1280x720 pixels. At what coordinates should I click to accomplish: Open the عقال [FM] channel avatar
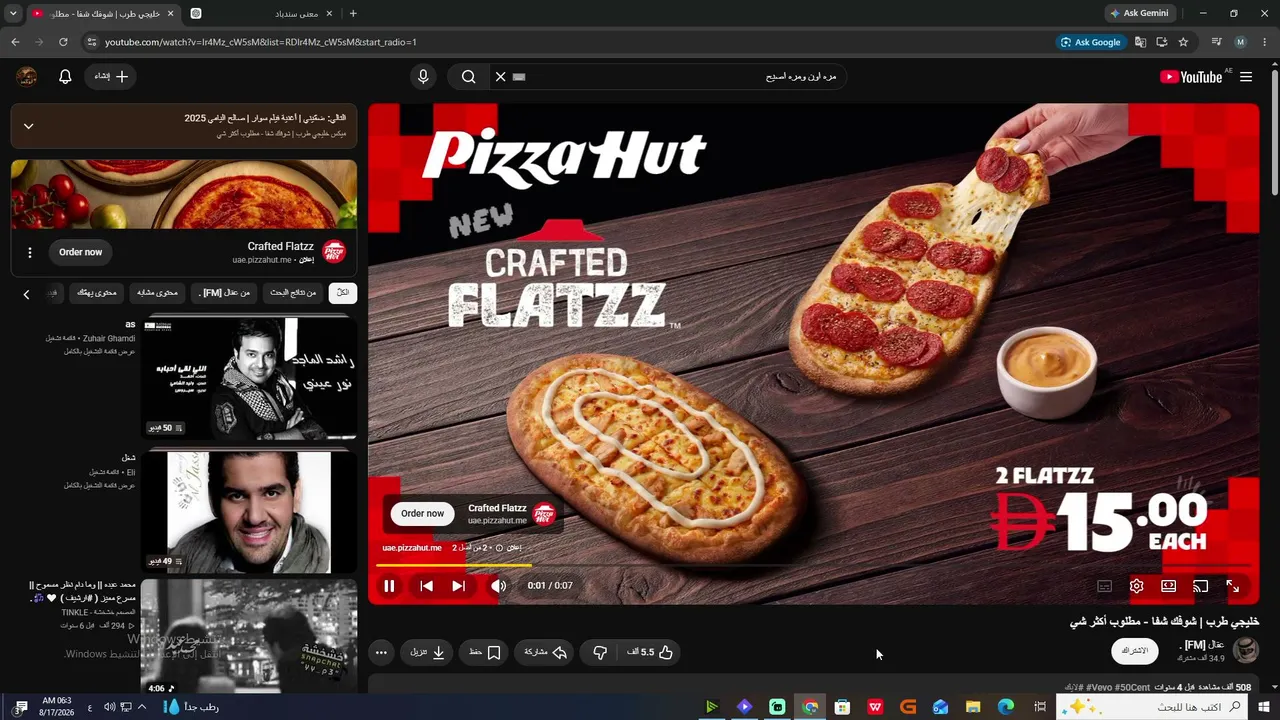click(x=1245, y=651)
